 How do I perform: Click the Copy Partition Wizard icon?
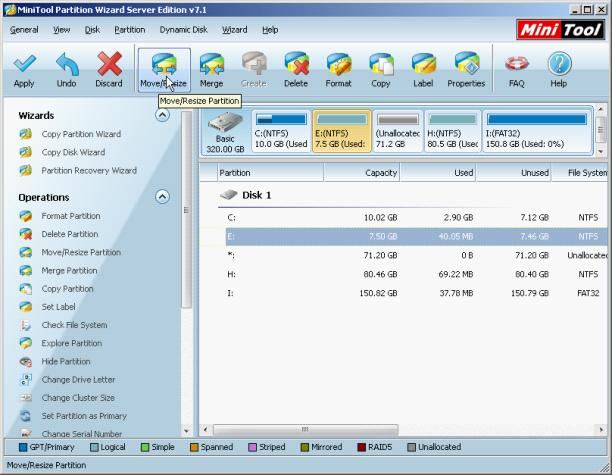click(x=26, y=134)
